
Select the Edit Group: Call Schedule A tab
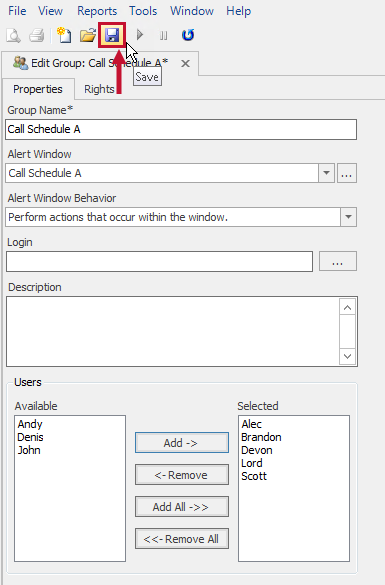click(x=99, y=63)
